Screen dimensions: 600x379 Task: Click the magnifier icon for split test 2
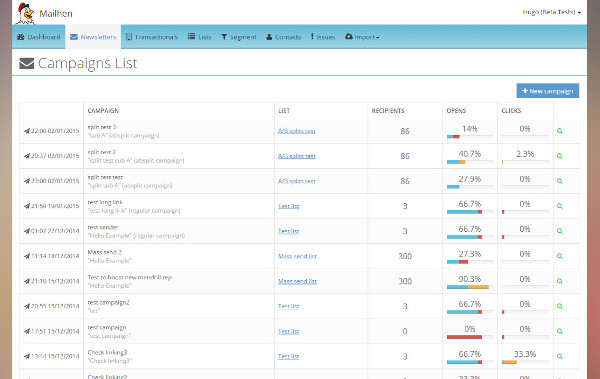coord(560,156)
